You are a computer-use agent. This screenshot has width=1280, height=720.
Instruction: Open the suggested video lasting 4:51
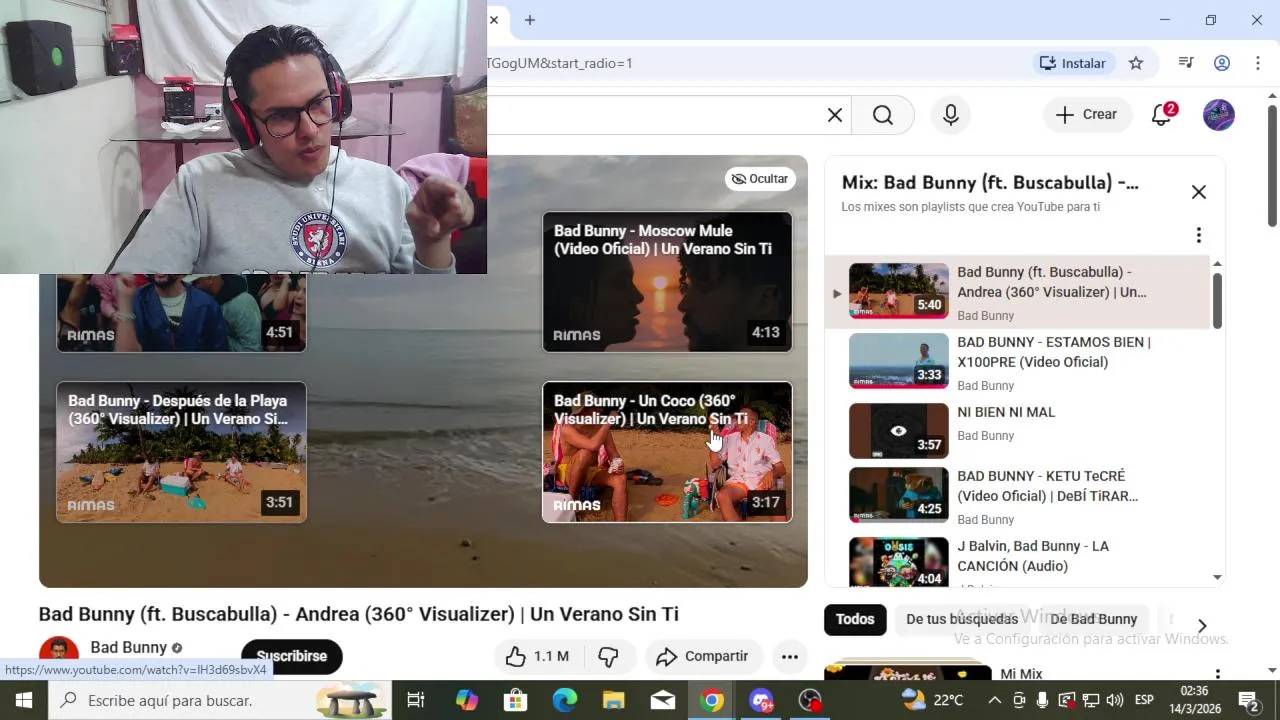(181, 312)
